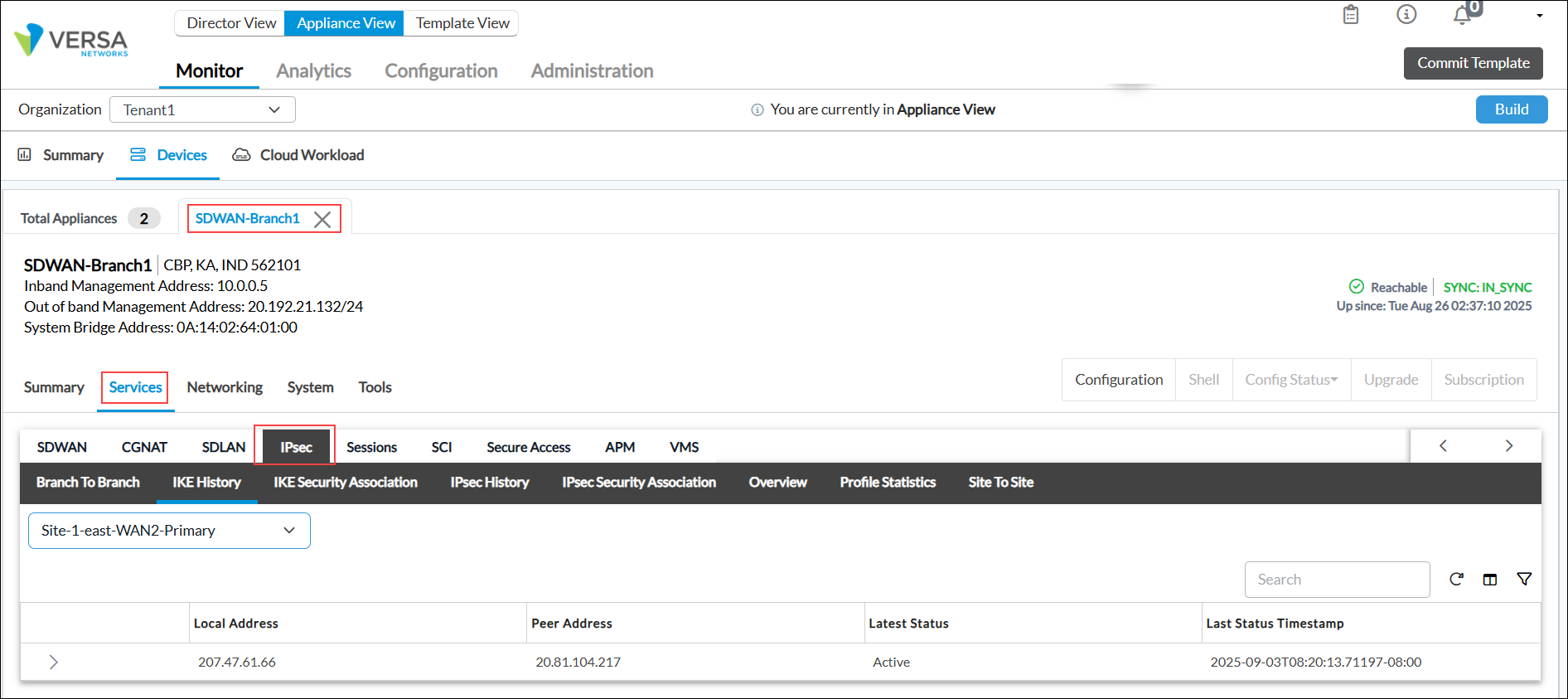Switch to Template View

[x=462, y=23]
